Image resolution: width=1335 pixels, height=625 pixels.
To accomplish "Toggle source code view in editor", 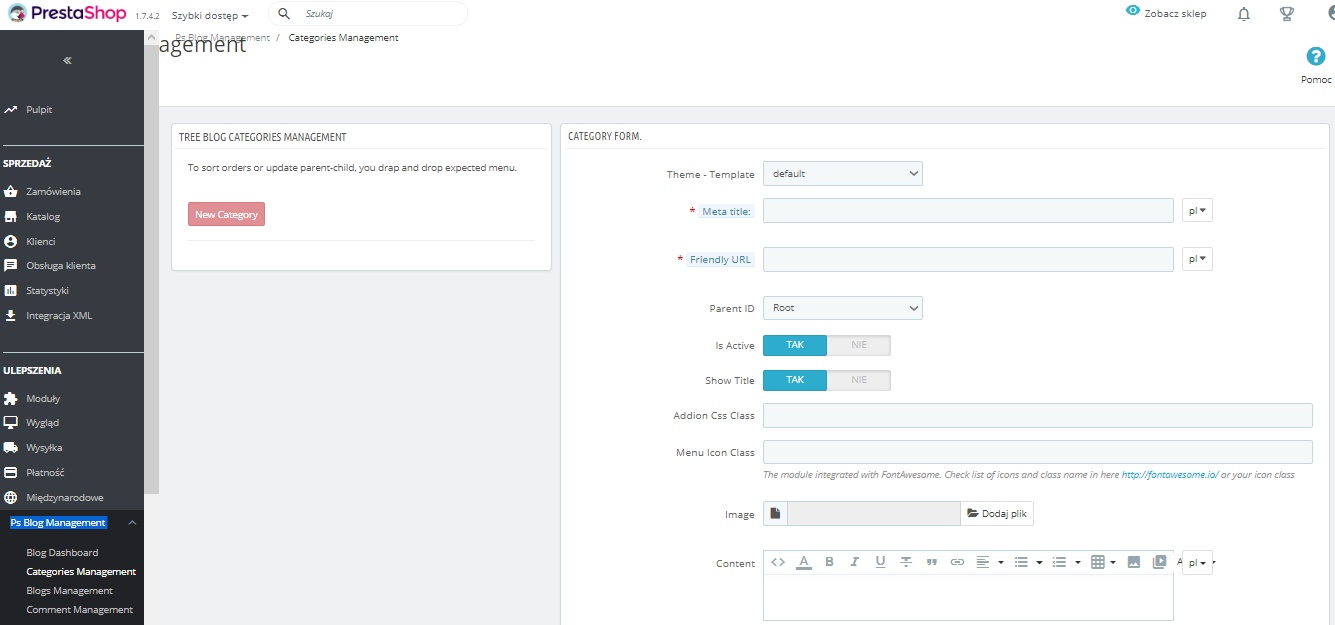I will 779,562.
